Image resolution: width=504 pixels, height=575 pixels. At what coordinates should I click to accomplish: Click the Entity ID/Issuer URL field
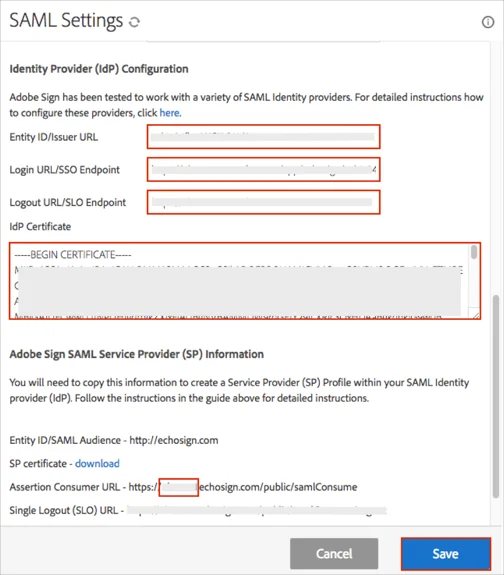(263, 137)
